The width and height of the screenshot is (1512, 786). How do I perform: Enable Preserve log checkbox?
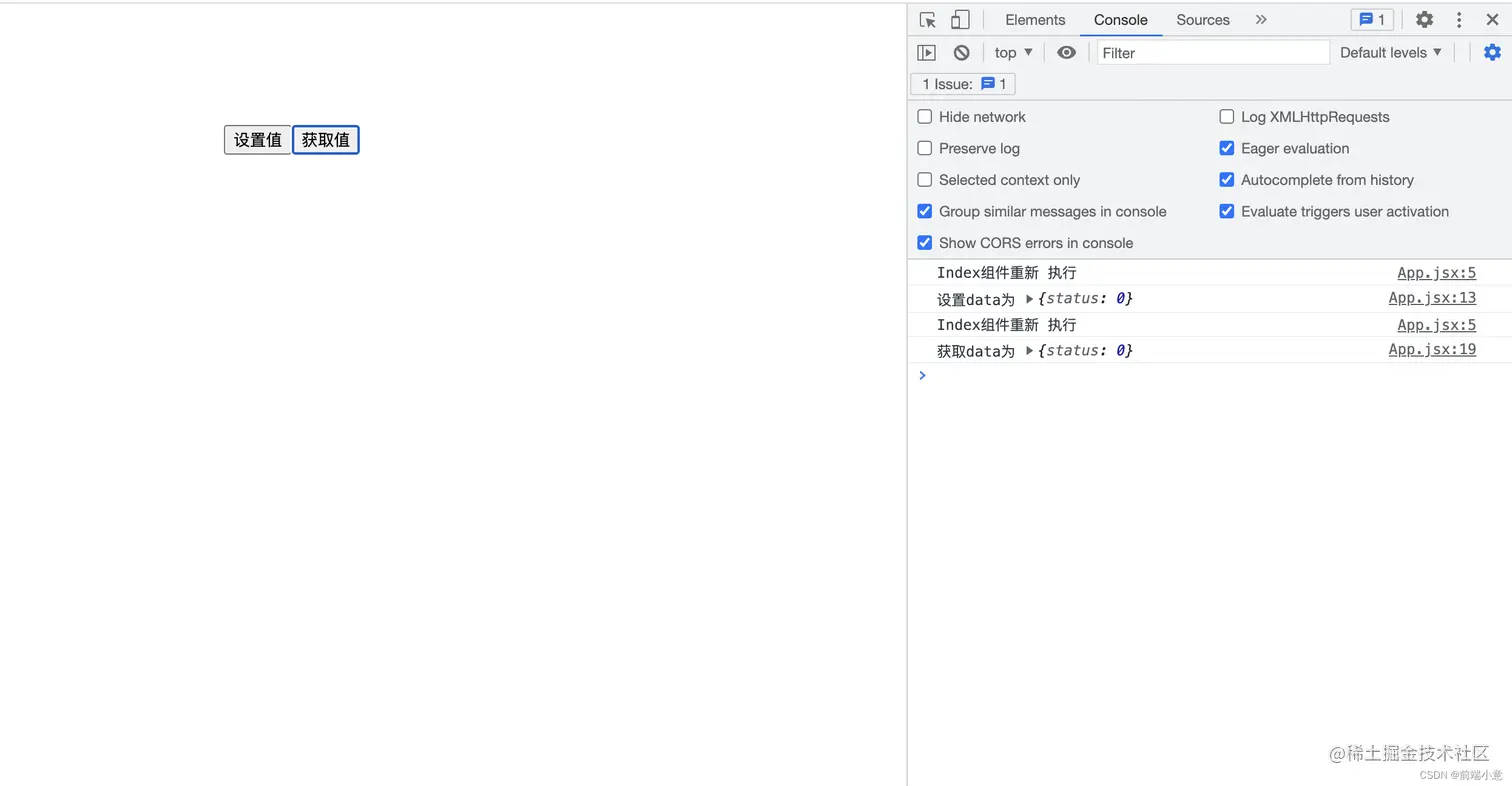(x=925, y=148)
